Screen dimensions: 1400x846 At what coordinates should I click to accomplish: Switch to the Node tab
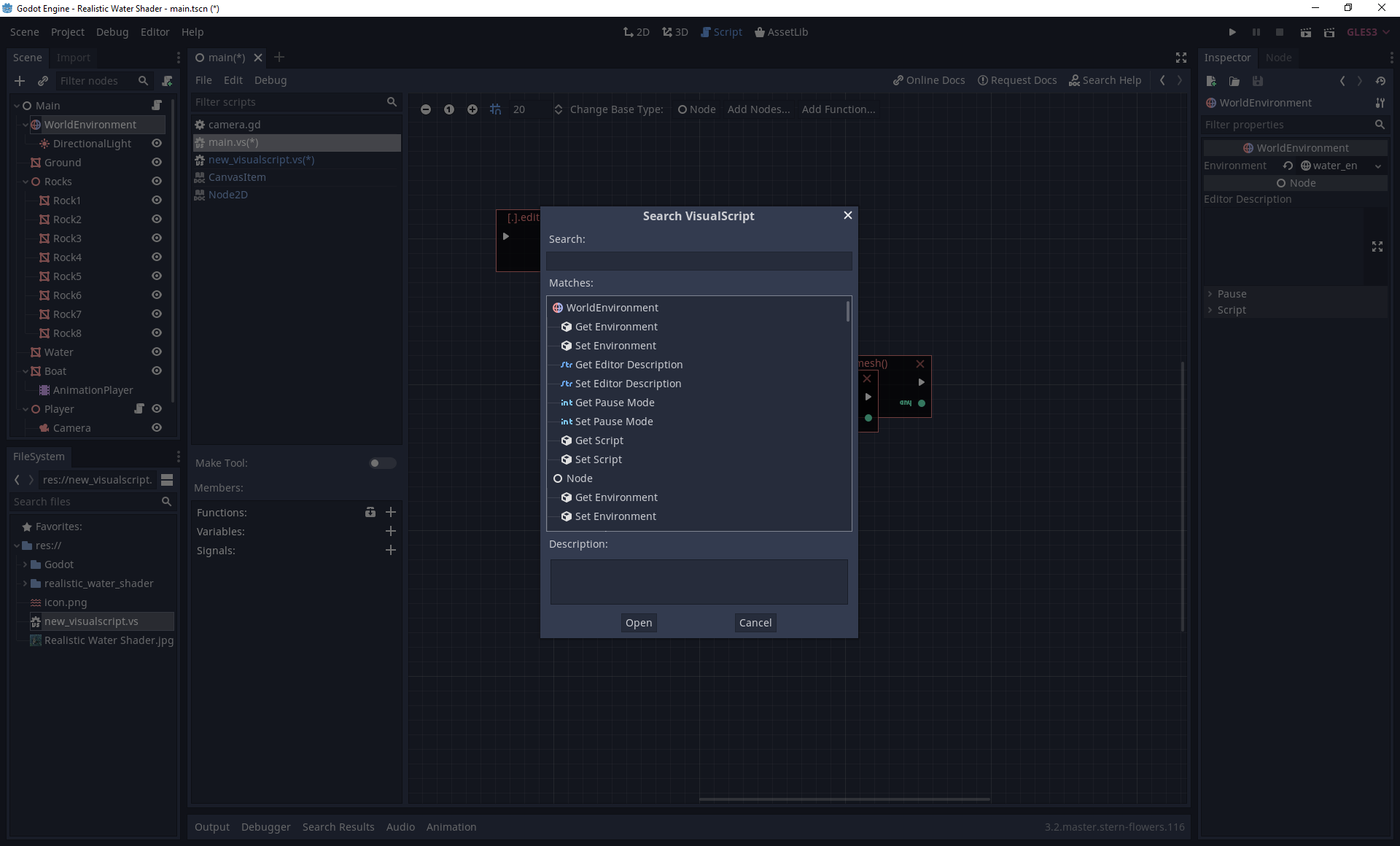coord(1280,58)
